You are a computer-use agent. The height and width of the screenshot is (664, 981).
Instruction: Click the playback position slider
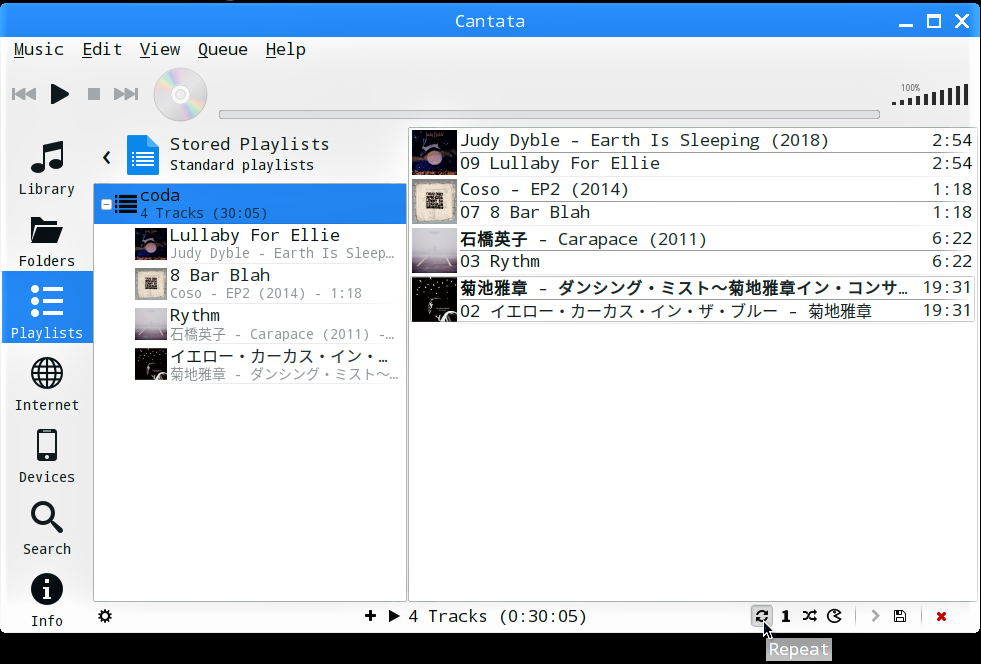click(549, 115)
